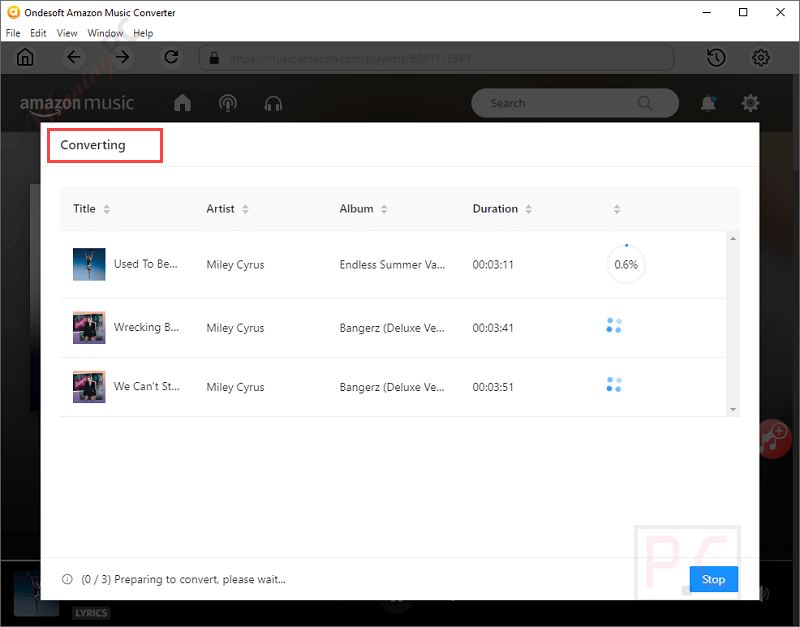The width and height of the screenshot is (800, 627).
Task: Sort by the status column arrows
Action: (x=617, y=209)
